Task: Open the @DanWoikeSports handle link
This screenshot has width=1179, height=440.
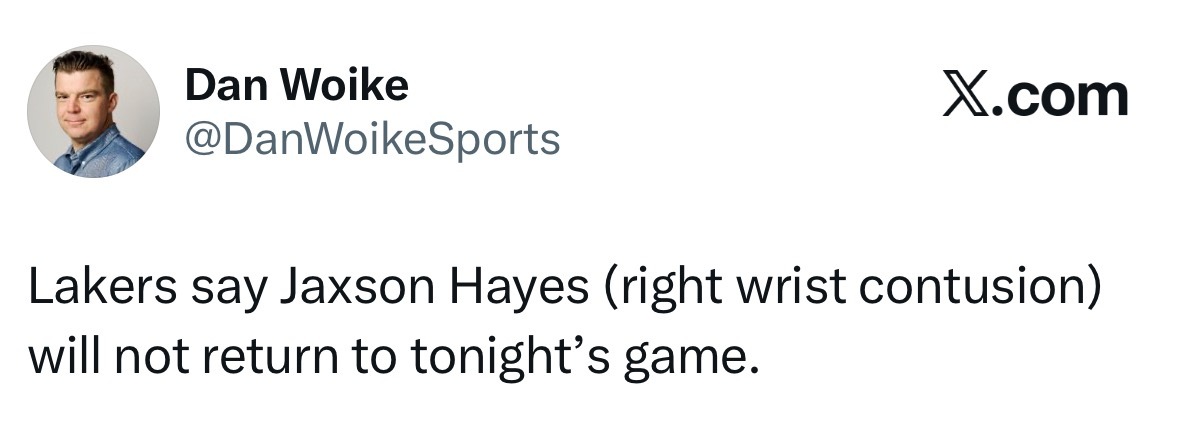Action: (x=372, y=139)
